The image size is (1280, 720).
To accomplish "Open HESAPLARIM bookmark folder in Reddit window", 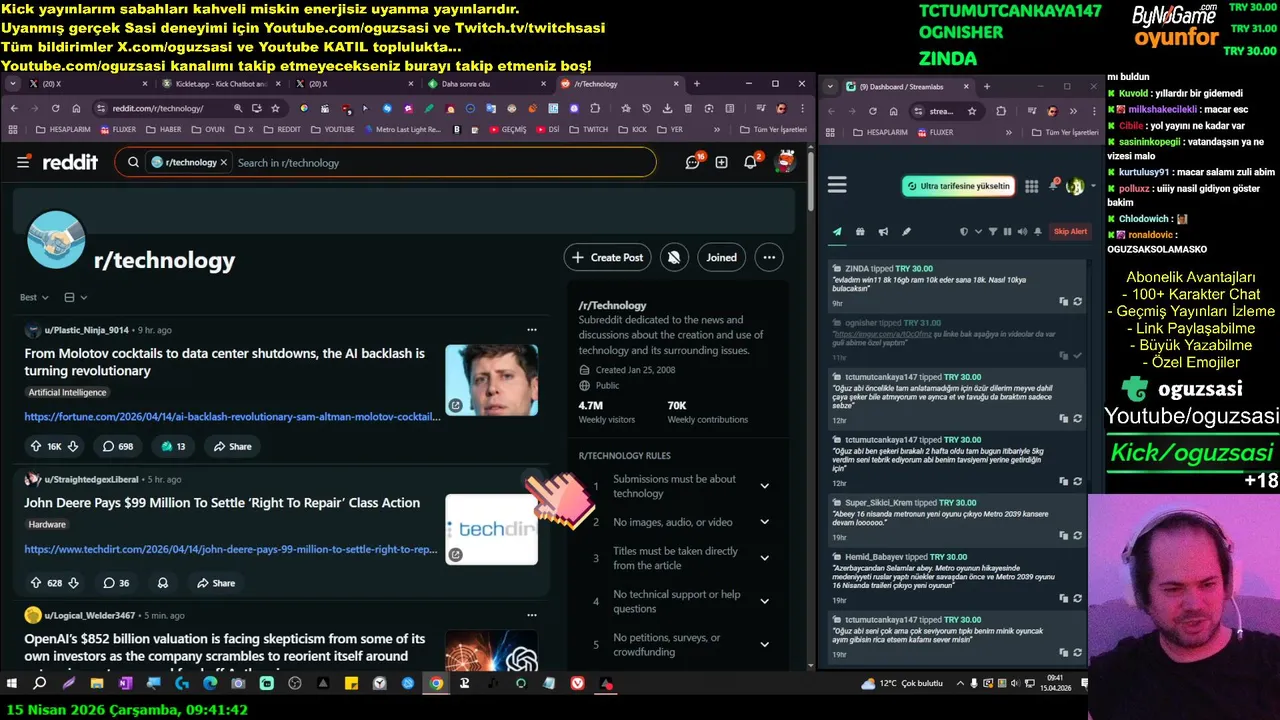I will pos(63,129).
